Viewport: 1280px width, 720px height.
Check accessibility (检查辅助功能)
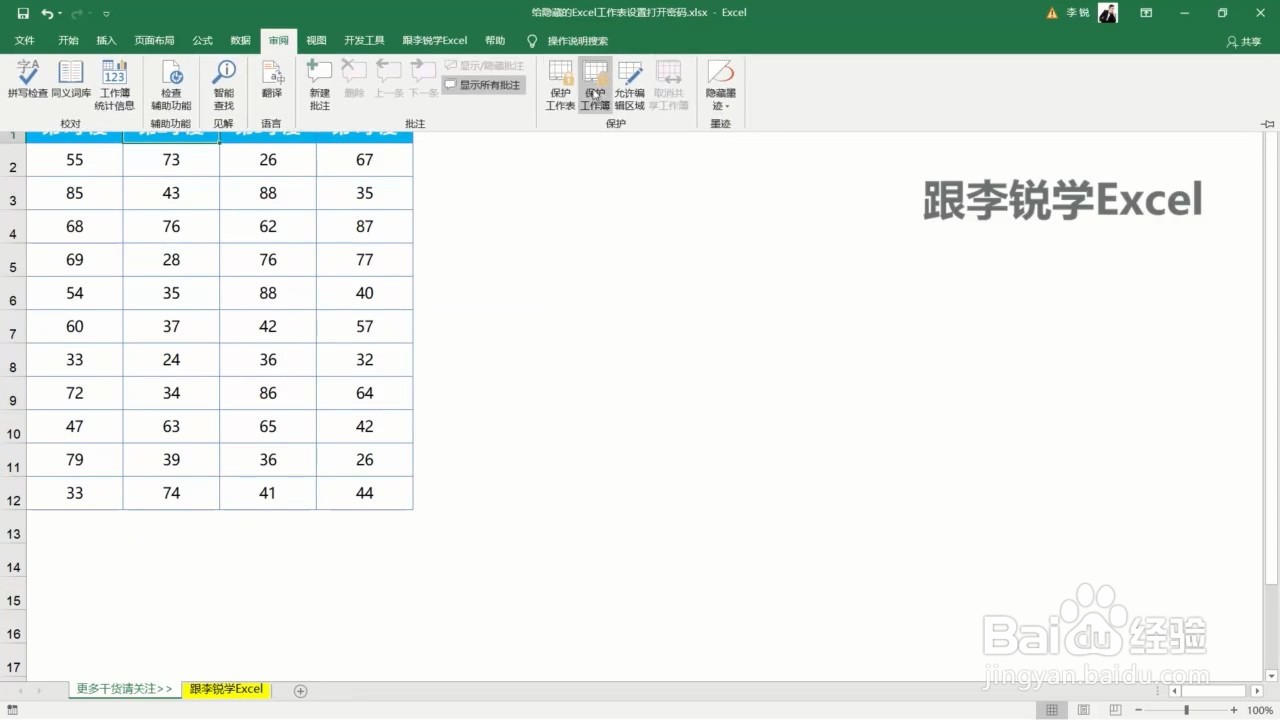[171, 85]
